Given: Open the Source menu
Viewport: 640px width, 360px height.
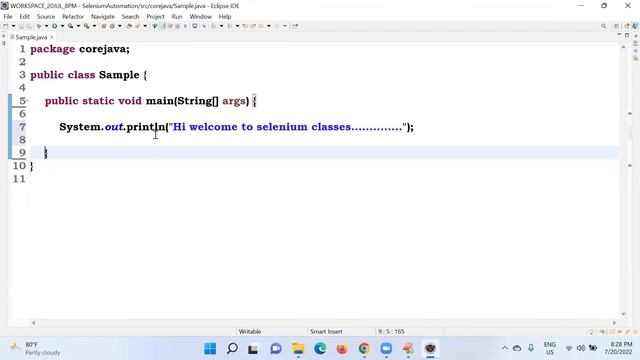Looking at the screenshot, I should coord(46,16).
